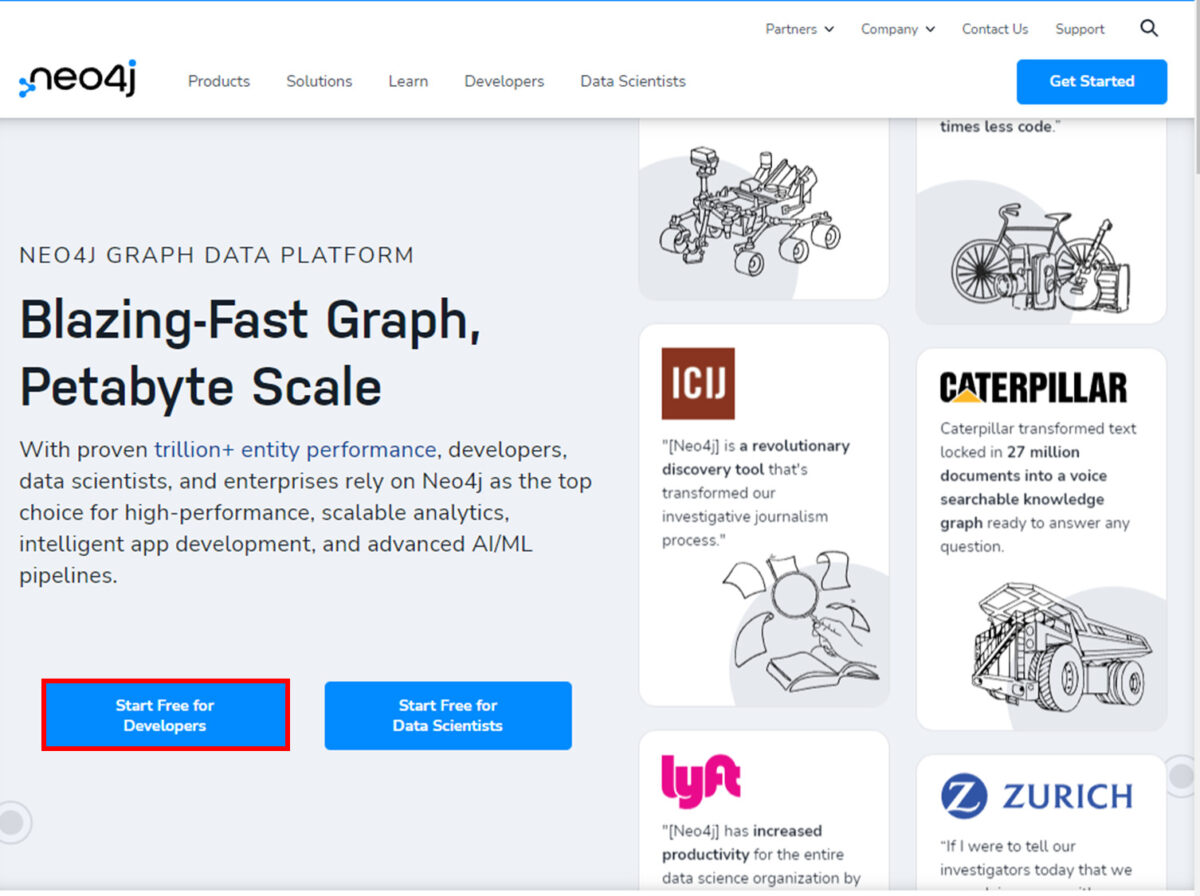The height and width of the screenshot is (896, 1200).
Task: Expand the Partners dropdown
Action: 799,29
